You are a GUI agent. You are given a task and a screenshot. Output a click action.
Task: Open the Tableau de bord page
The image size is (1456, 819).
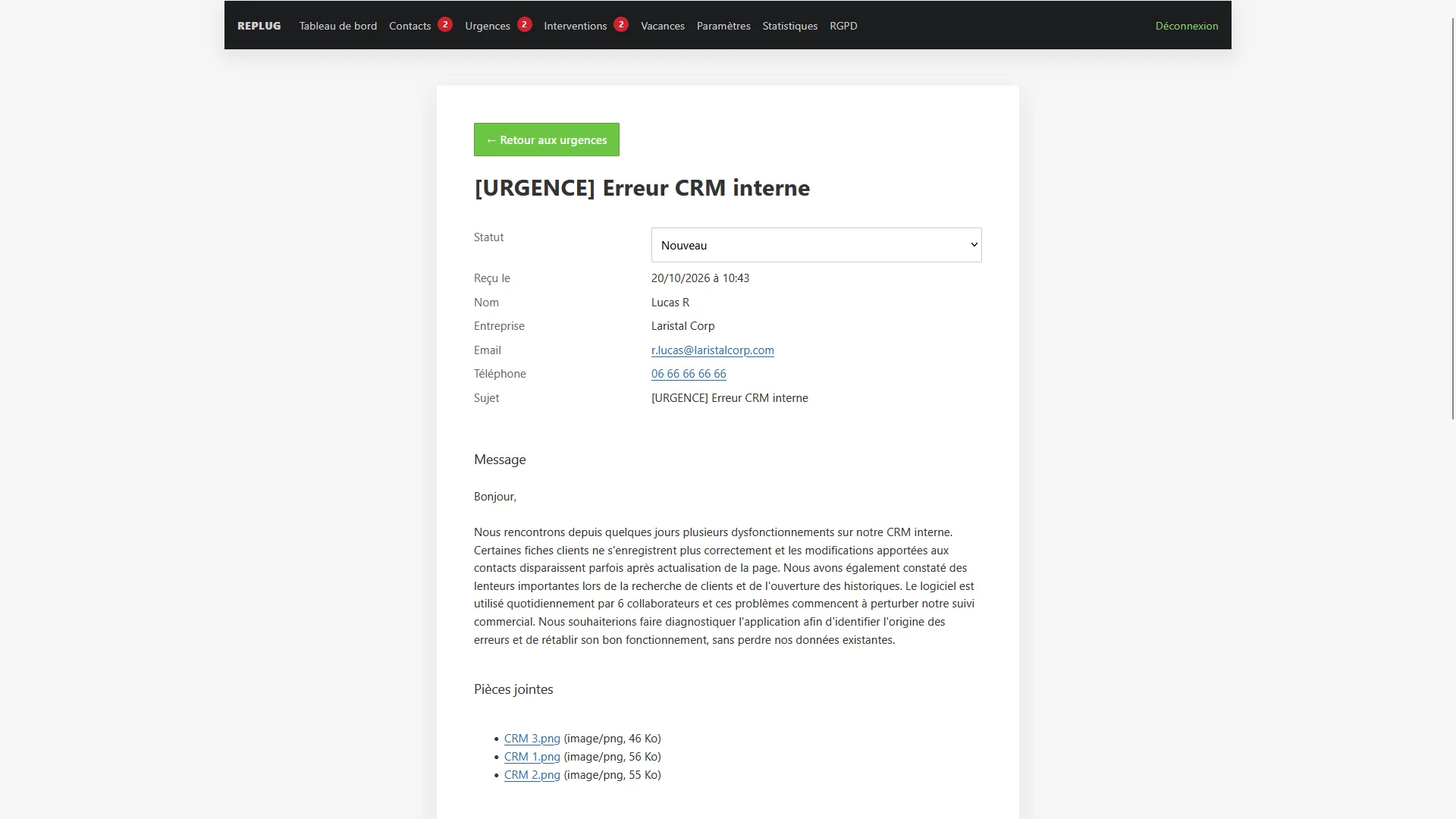pyautogui.click(x=337, y=26)
